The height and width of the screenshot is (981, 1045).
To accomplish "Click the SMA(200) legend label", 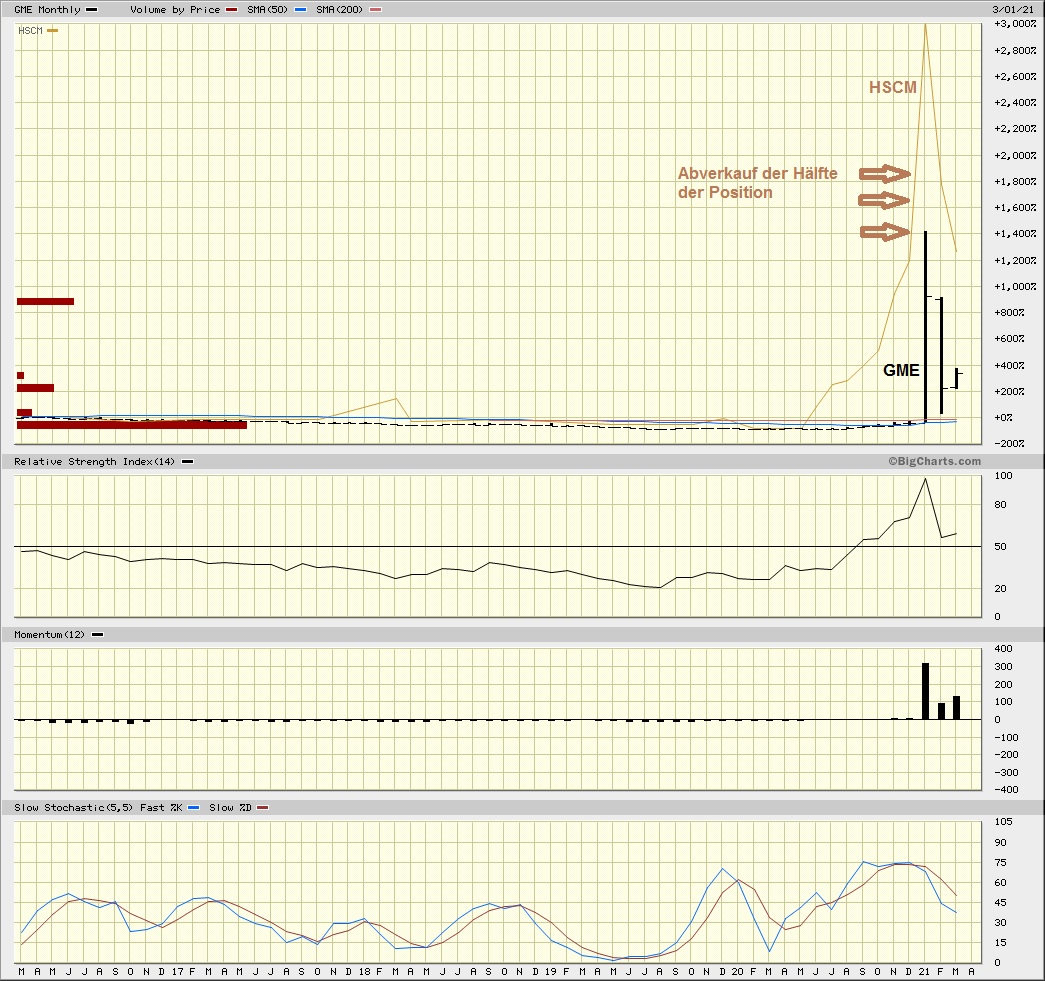I will (x=339, y=9).
